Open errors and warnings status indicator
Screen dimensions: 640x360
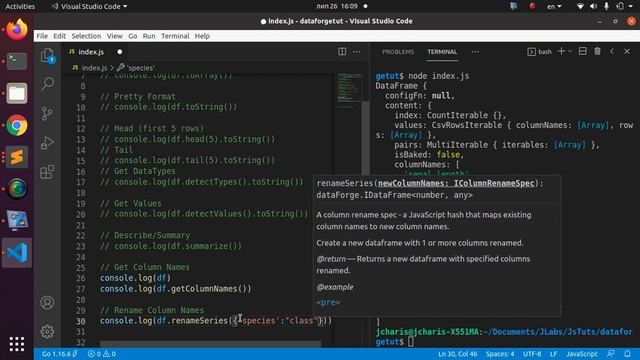[102, 354]
